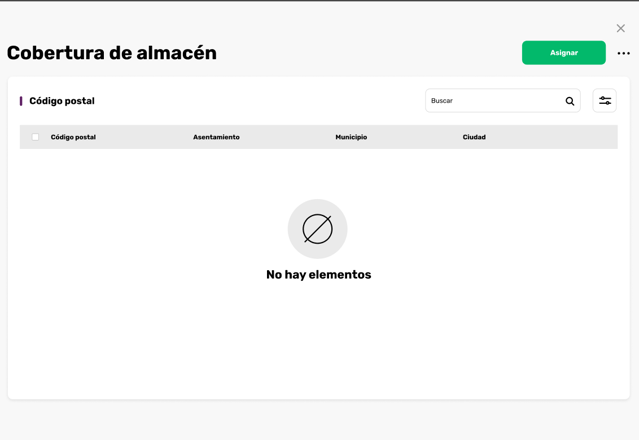Click the 'Cobertura de almacén' title
Screen dimensions: 639x440
pos(112,53)
